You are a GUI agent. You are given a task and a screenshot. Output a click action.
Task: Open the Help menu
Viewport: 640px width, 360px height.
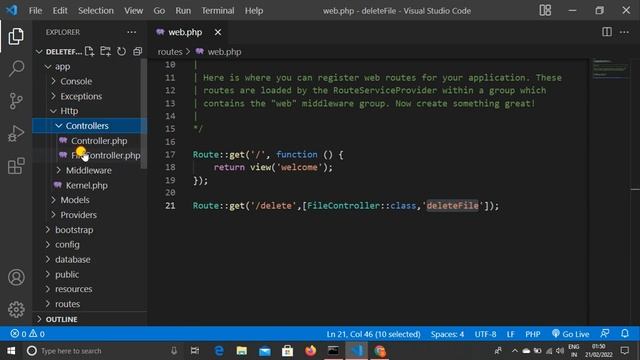[254, 11]
